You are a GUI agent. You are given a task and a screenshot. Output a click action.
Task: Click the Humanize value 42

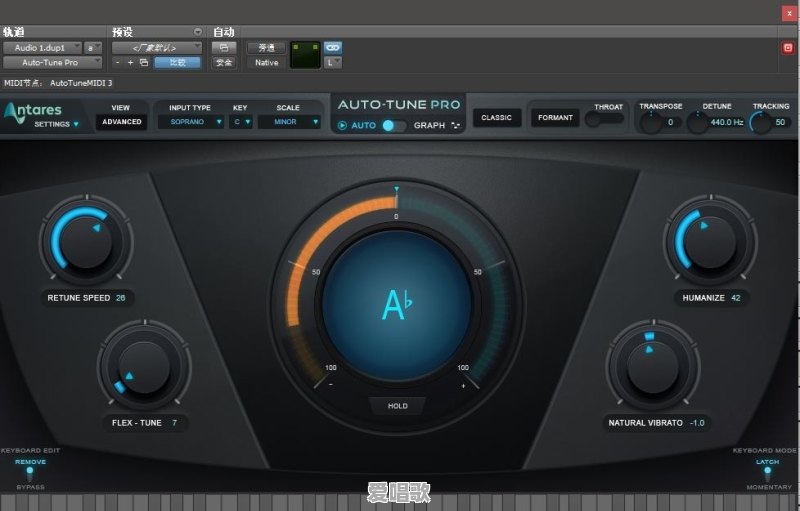pyautogui.click(x=736, y=298)
